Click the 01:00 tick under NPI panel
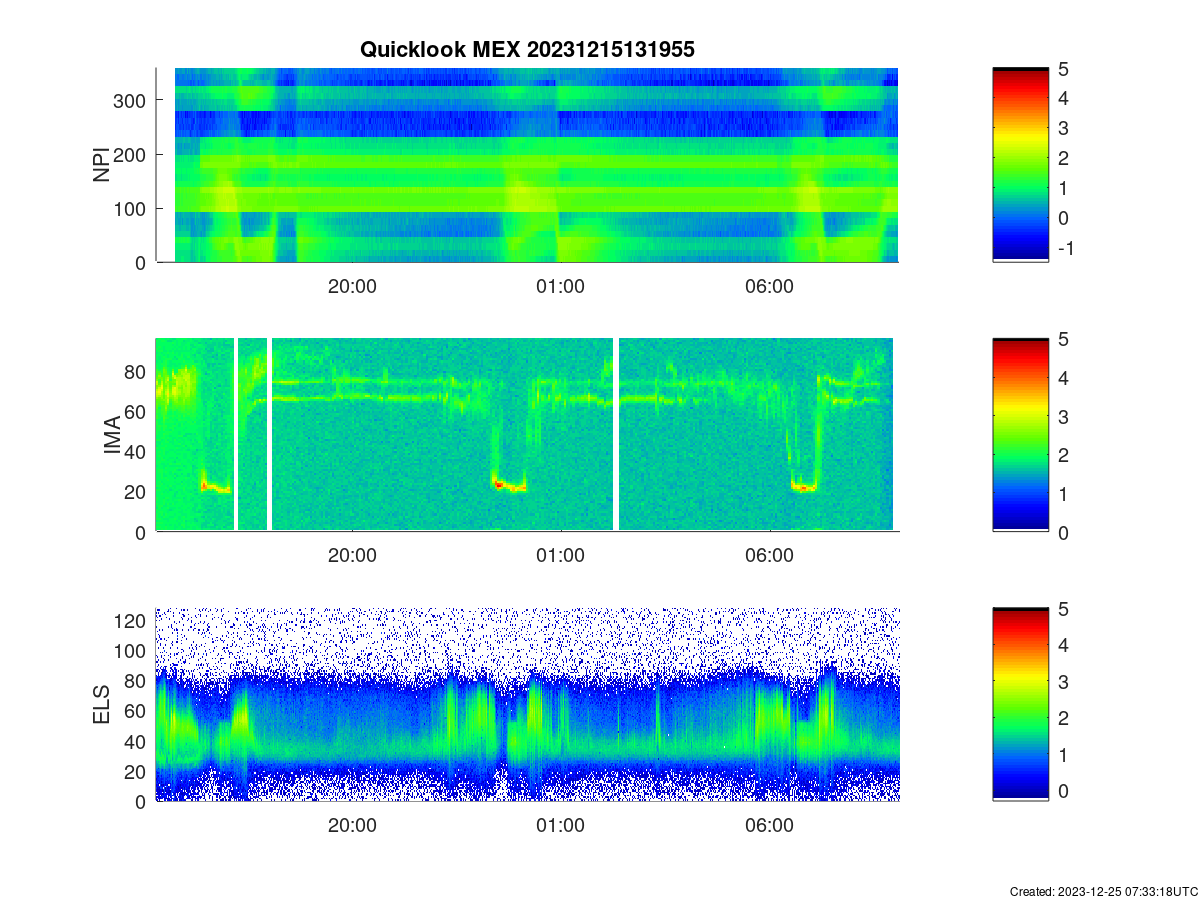 point(560,287)
